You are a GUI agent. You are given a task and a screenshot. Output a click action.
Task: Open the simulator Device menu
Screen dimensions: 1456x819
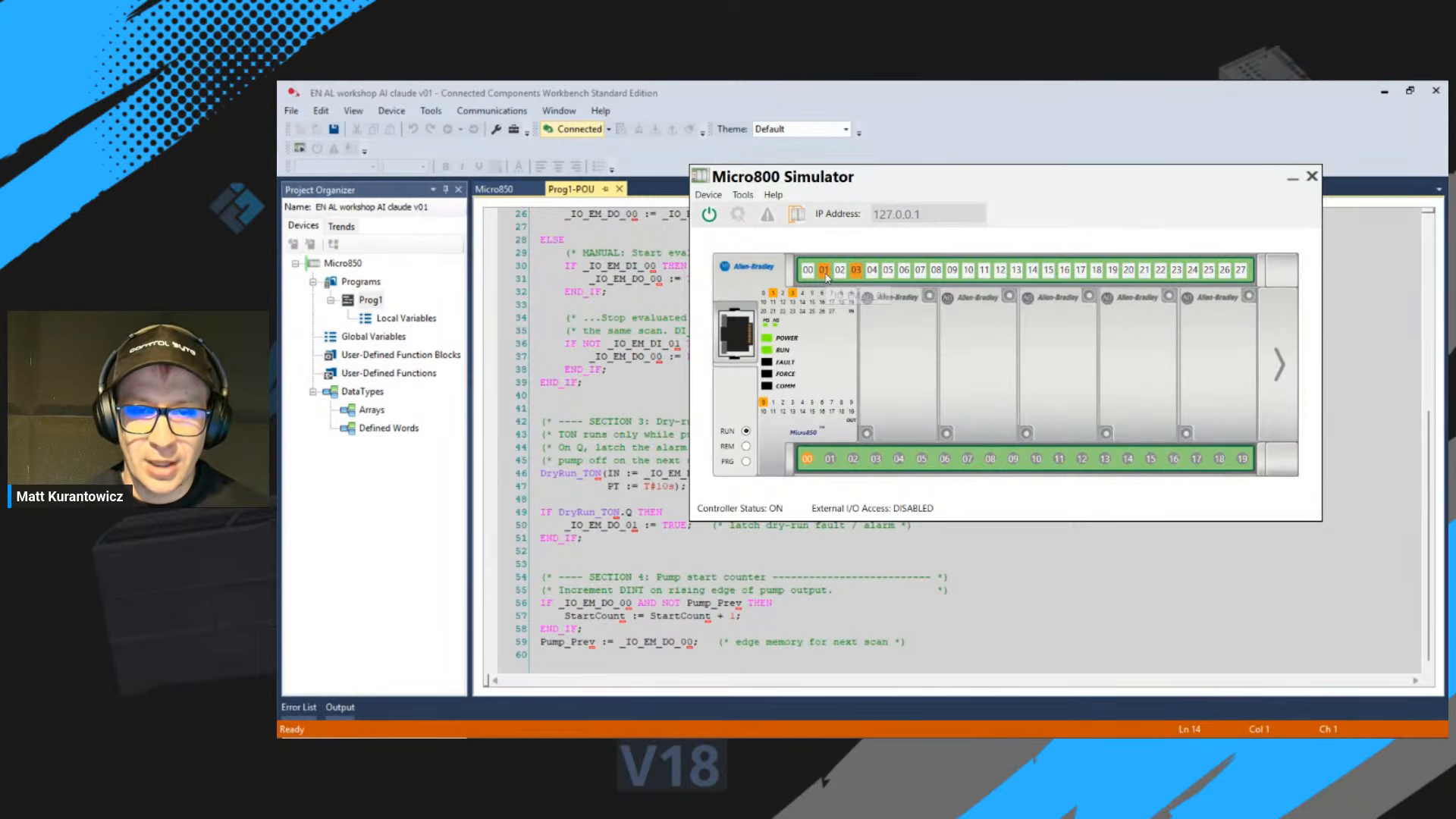pyautogui.click(x=708, y=195)
